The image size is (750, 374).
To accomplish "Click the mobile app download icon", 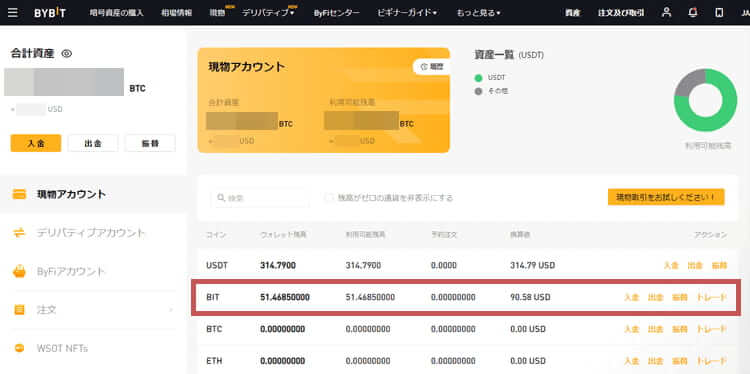I will pos(719,13).
